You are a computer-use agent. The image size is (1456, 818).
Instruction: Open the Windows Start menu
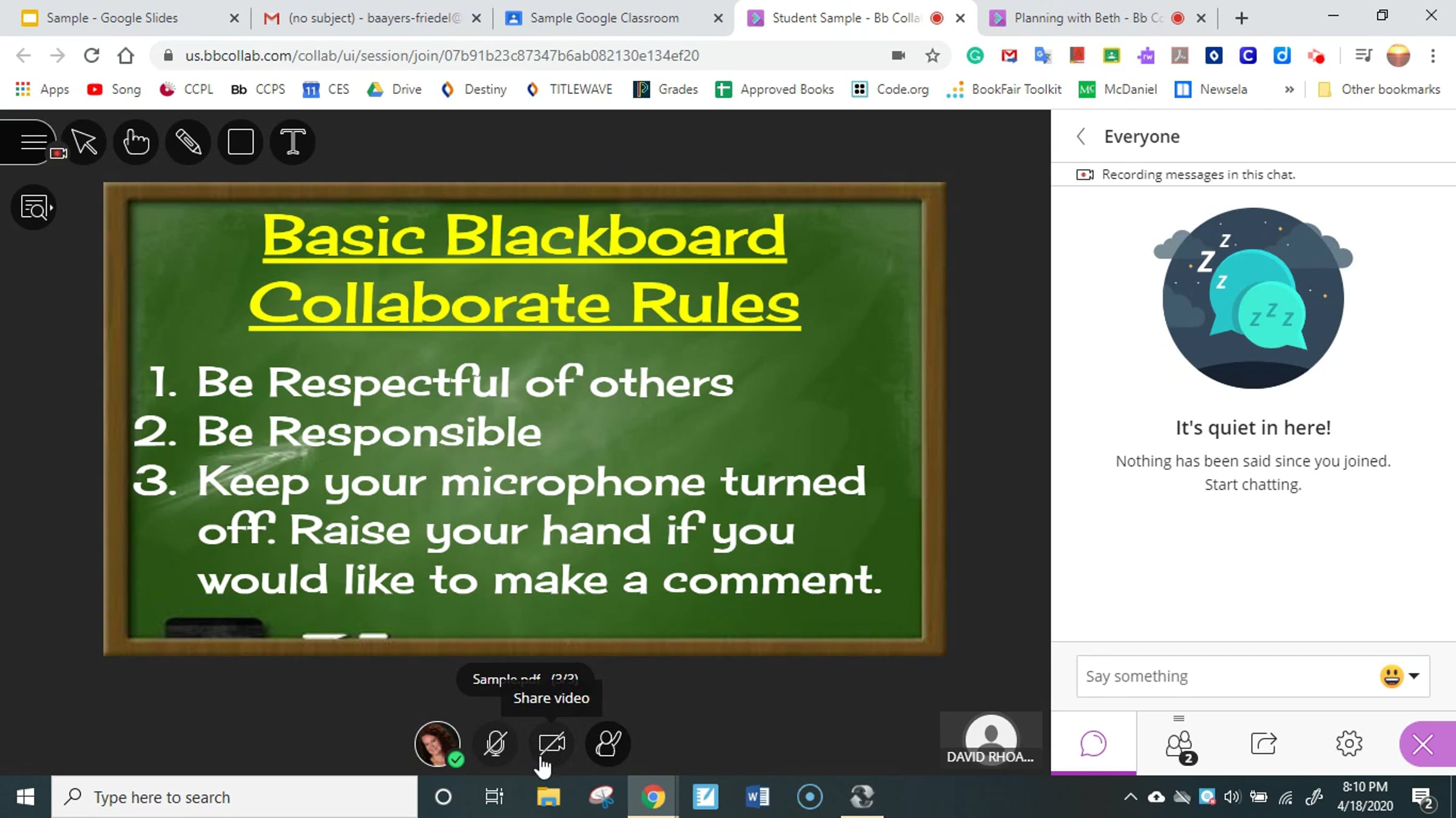point(25,797)
